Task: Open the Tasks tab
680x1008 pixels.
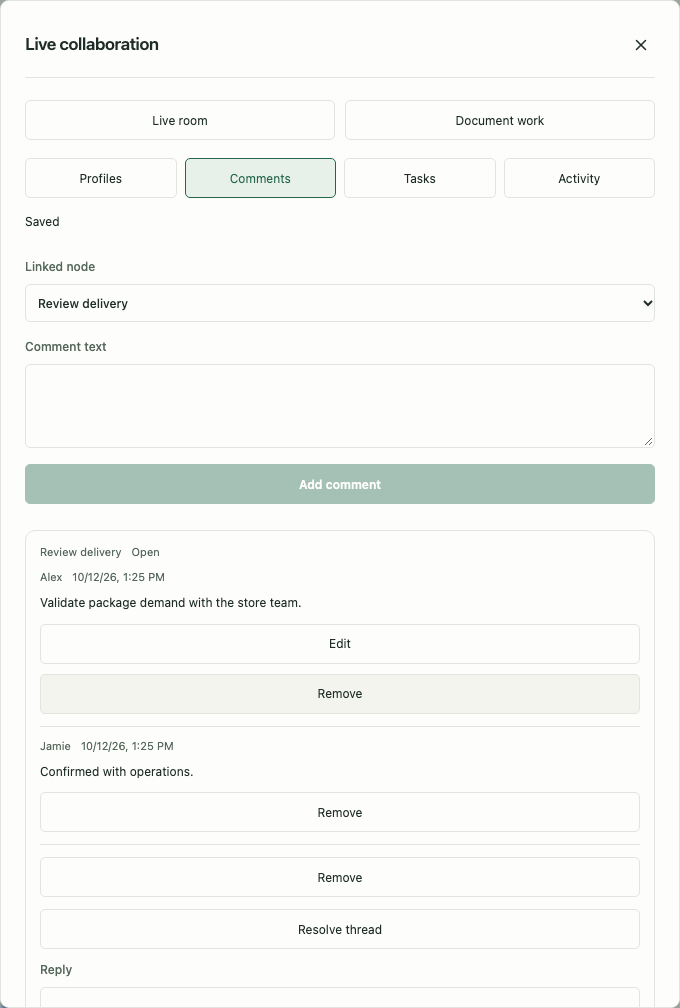Action: pyautogui.click(x=420, y=178)
